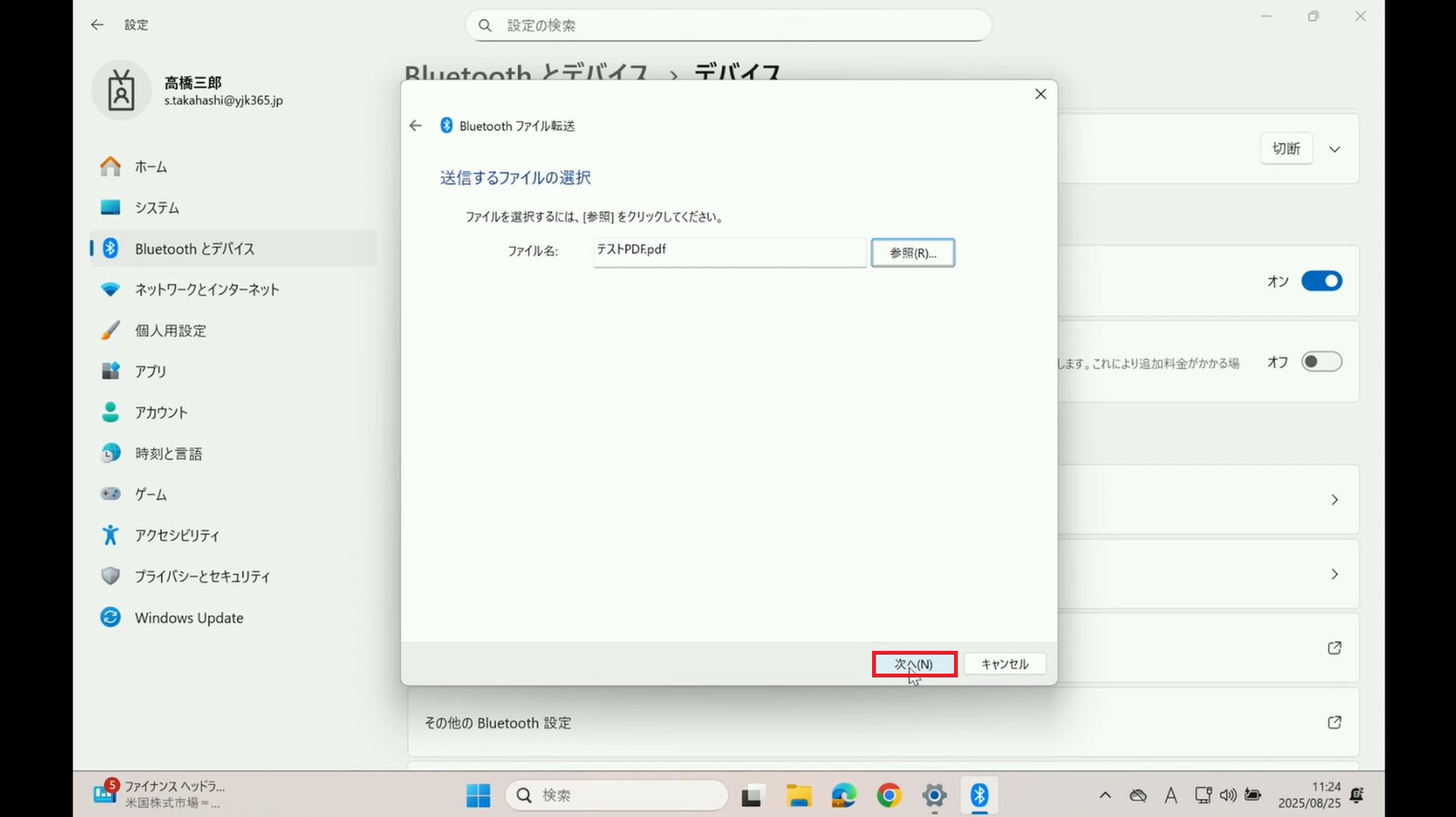Open Microsoft Edge from the taskbar

click(x=843, y=795)
